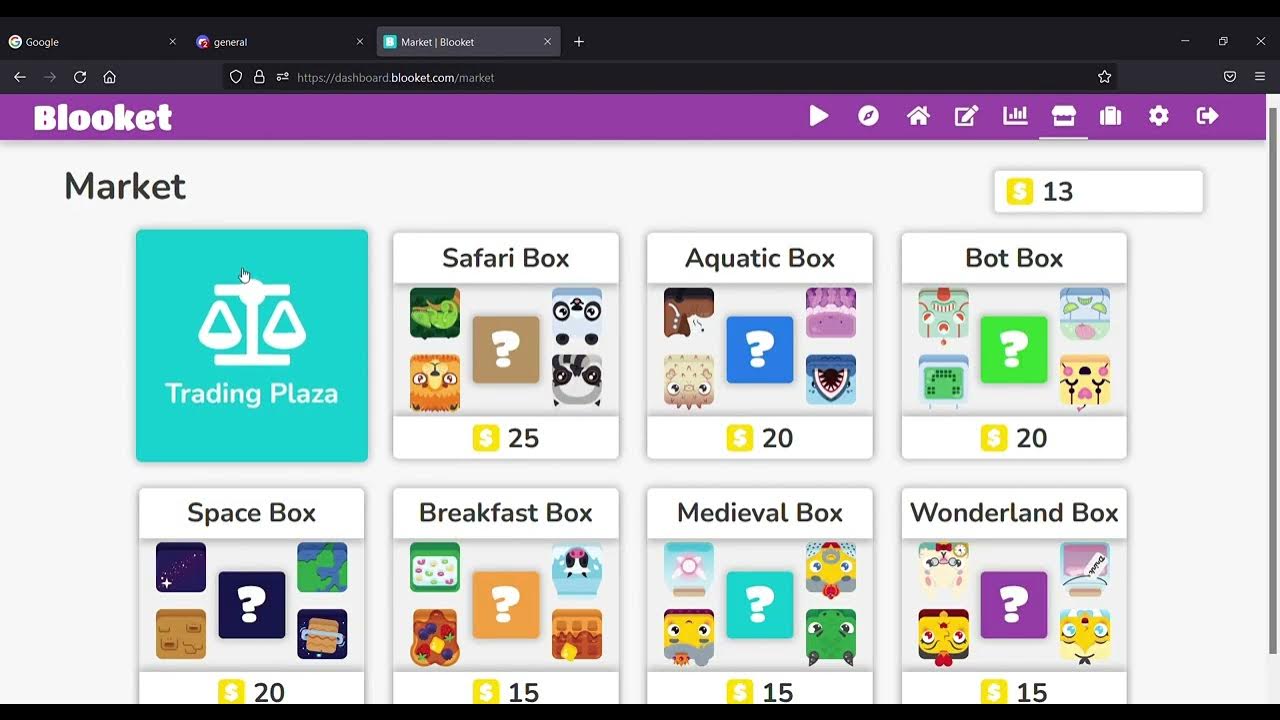Switch to the Google browser tab
This screenshot has width=1280, height=720.
[x=92, y=42]
